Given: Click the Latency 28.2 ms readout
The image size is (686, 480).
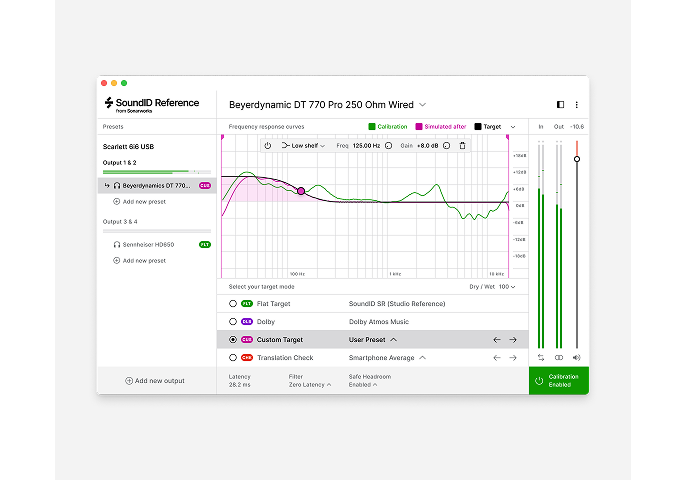Looking at the screenshot, I should [239, 381].
